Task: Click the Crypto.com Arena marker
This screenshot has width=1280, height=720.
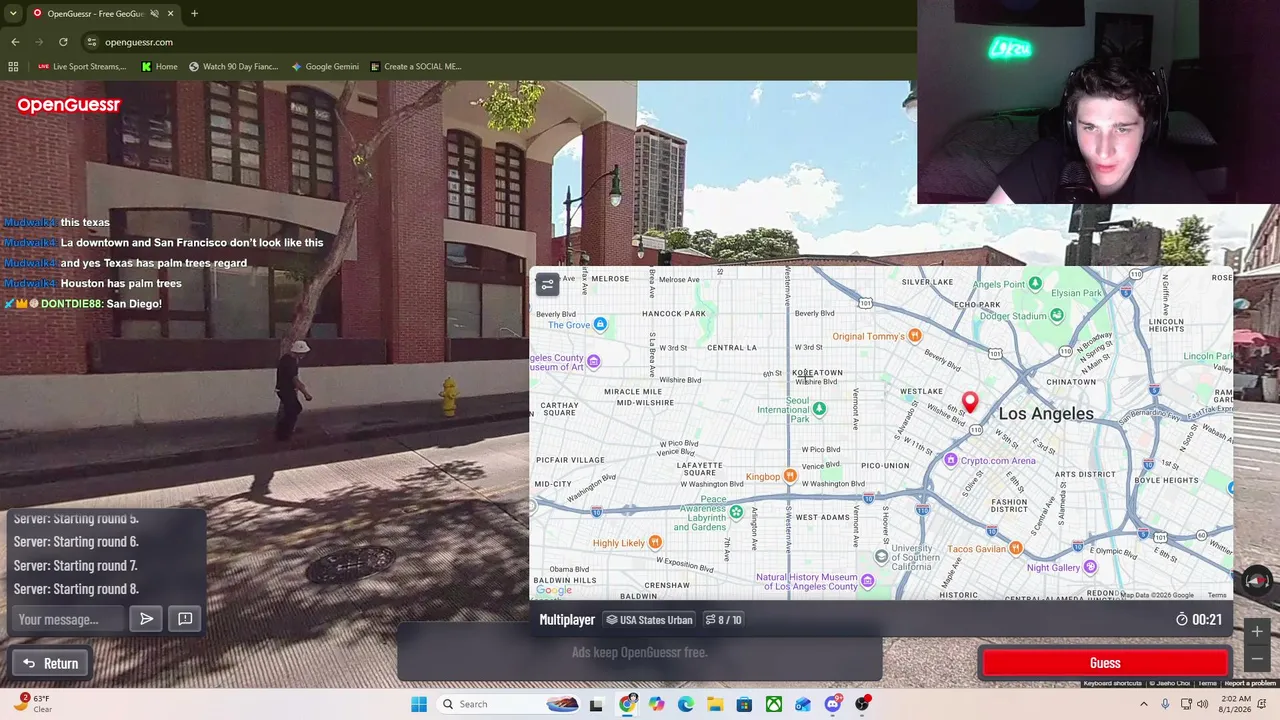Action: (x=950, y=460)
